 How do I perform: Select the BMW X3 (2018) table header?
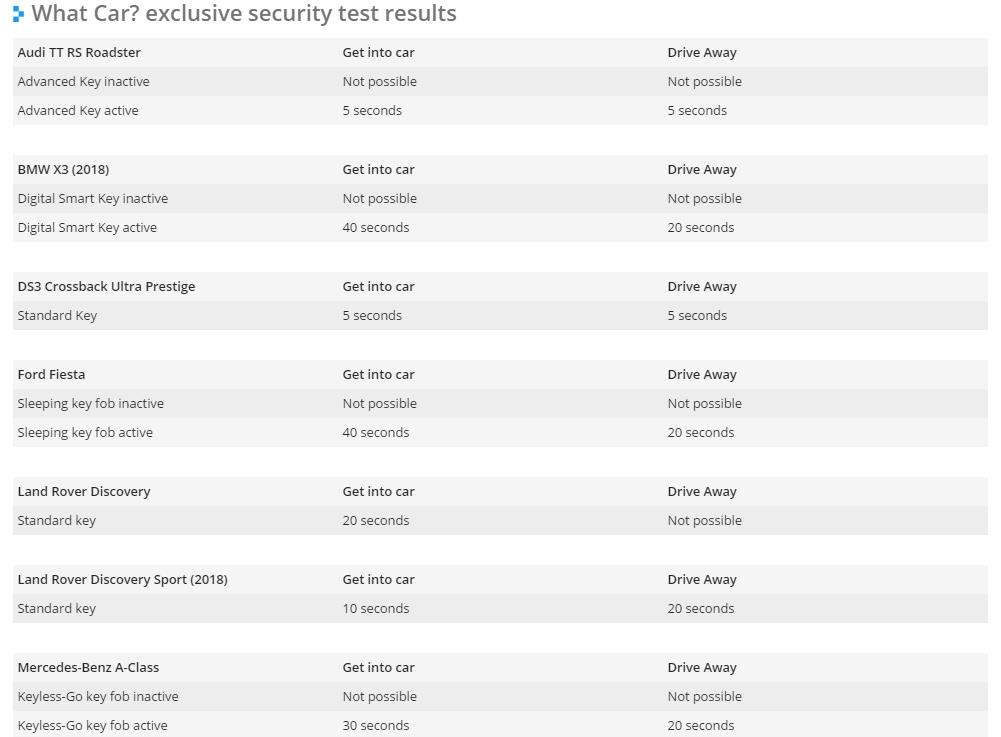pos(63,170)
